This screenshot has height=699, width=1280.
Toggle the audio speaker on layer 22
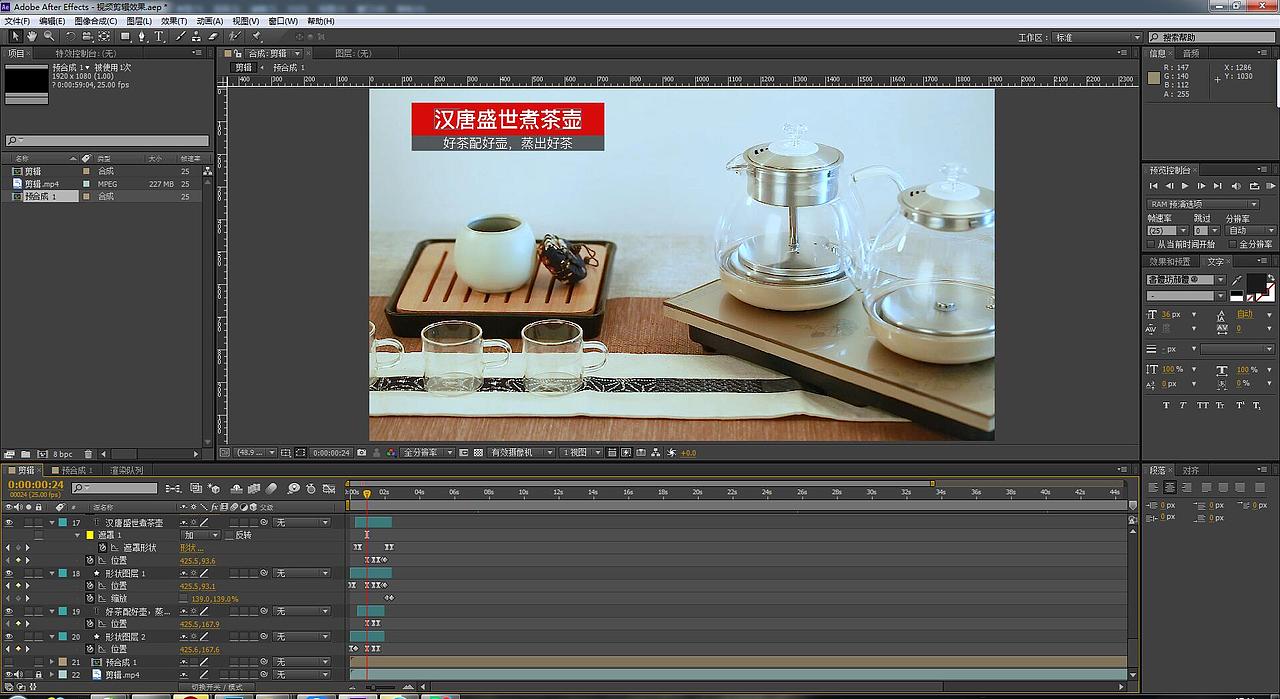[x=19, y=675]
